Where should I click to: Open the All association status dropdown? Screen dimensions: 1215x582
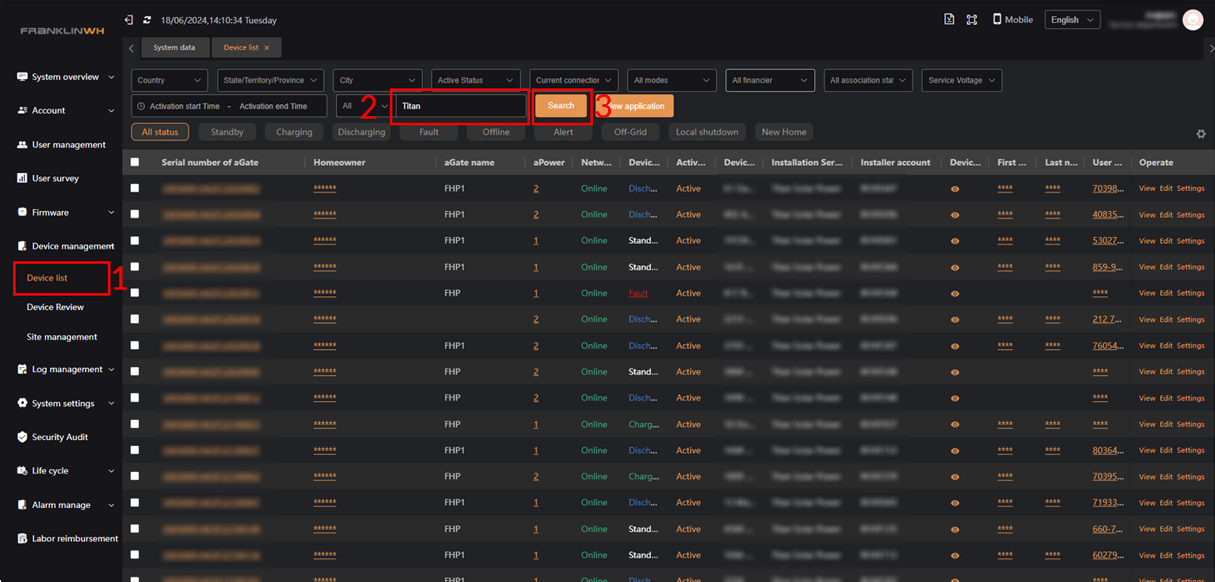click(868, 80)
